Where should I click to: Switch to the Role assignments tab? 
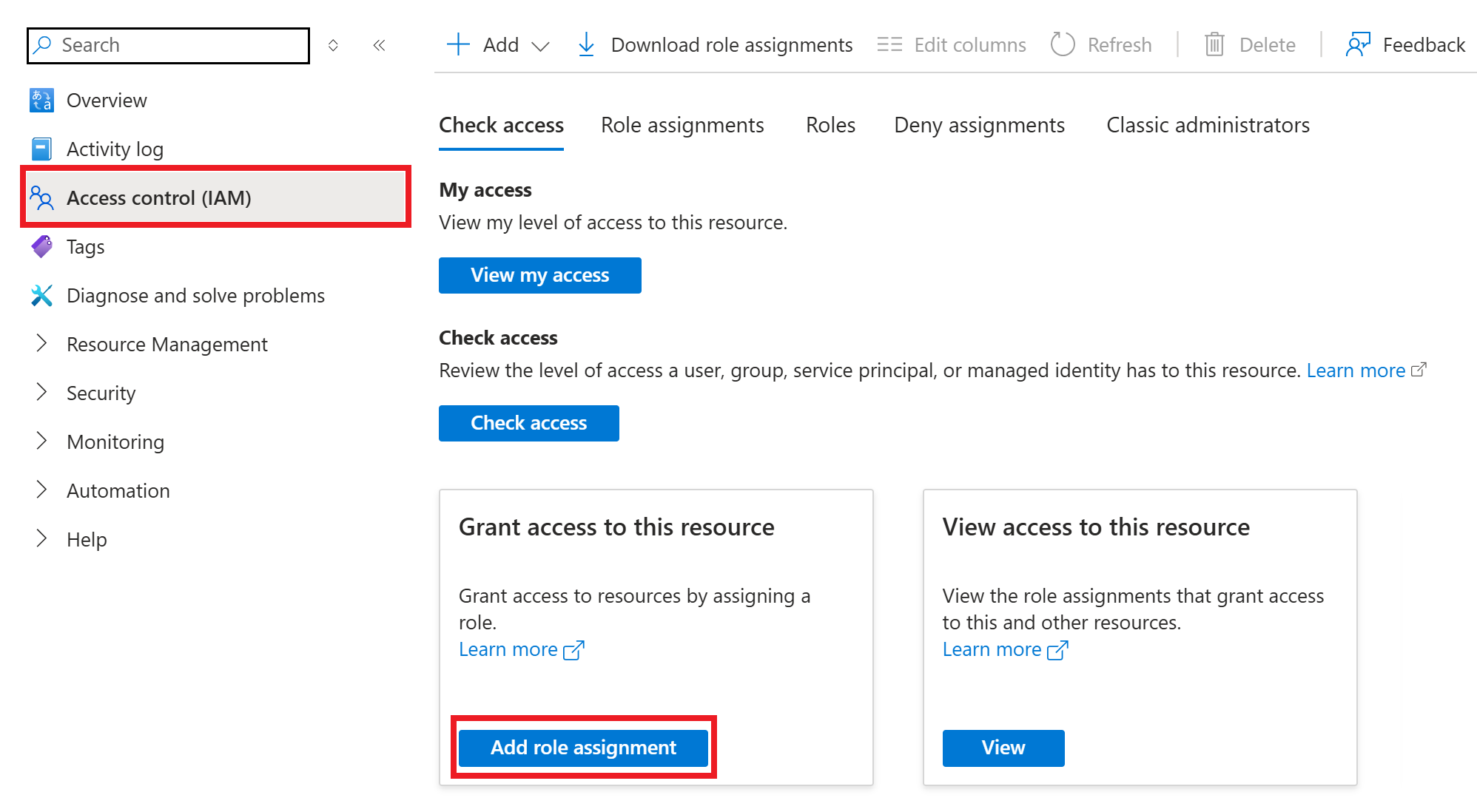click(682, 125)
